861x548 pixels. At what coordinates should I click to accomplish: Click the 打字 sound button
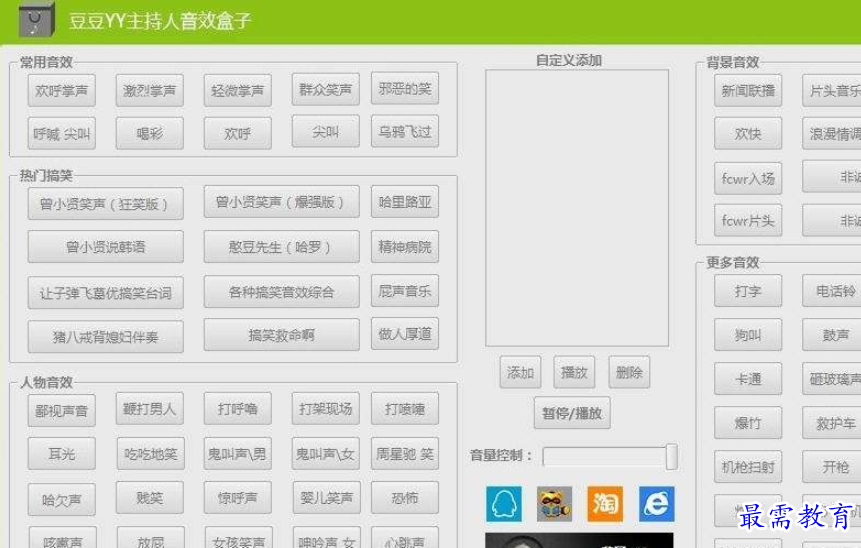tap(748, 290)
